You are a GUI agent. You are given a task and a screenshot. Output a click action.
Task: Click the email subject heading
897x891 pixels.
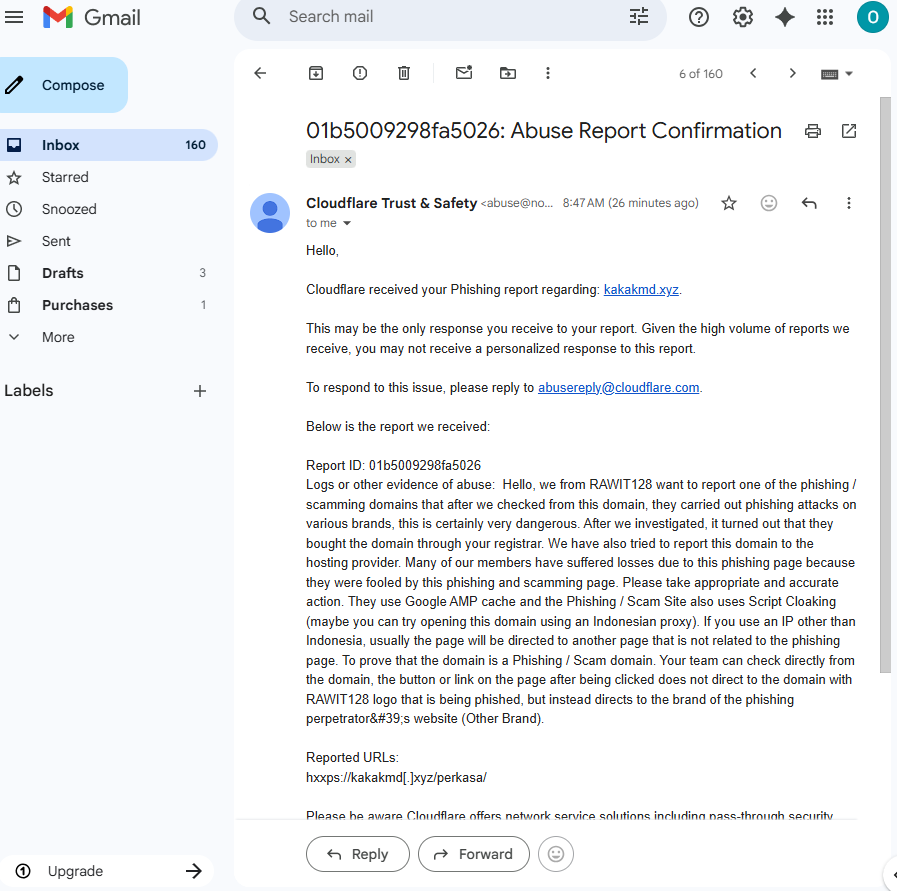coord(543,130)
